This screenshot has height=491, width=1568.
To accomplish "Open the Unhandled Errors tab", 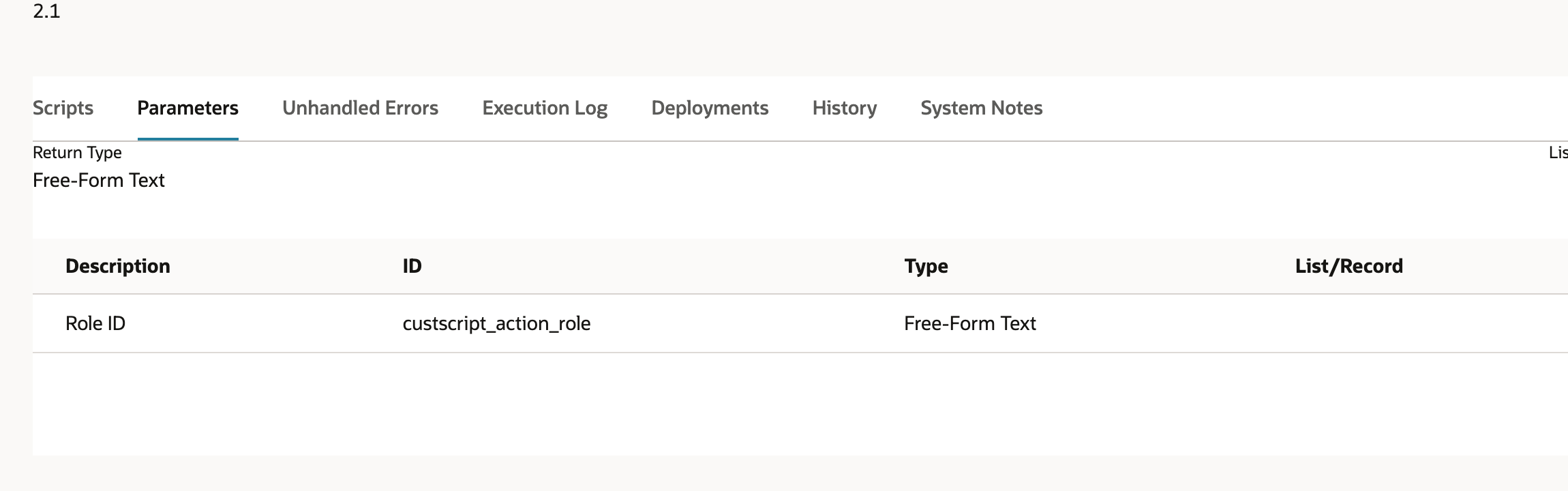I will [360, 108].
